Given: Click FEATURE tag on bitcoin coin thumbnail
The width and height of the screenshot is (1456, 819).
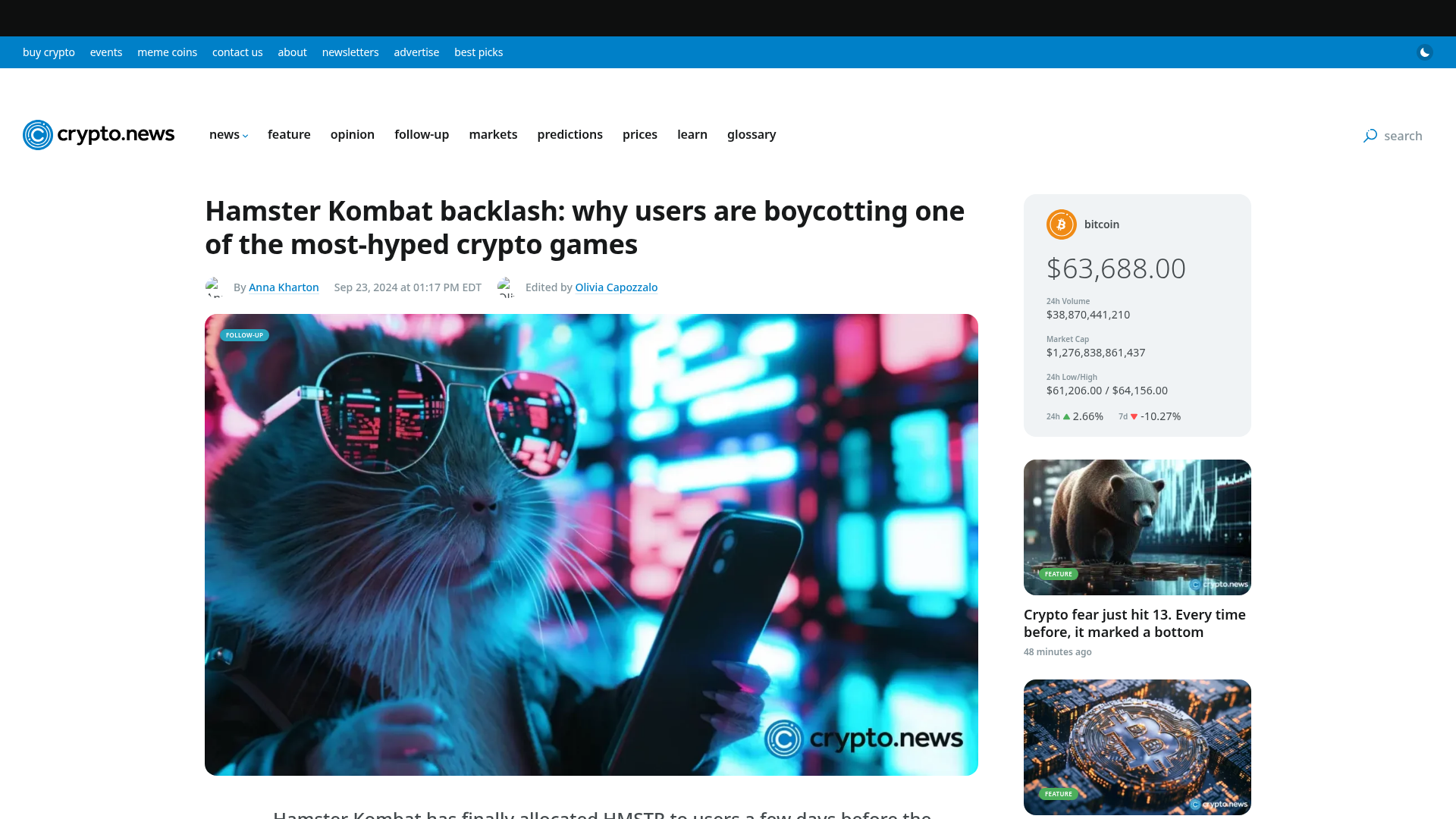Looking at the screenshot, I should tap(1059, 794).
